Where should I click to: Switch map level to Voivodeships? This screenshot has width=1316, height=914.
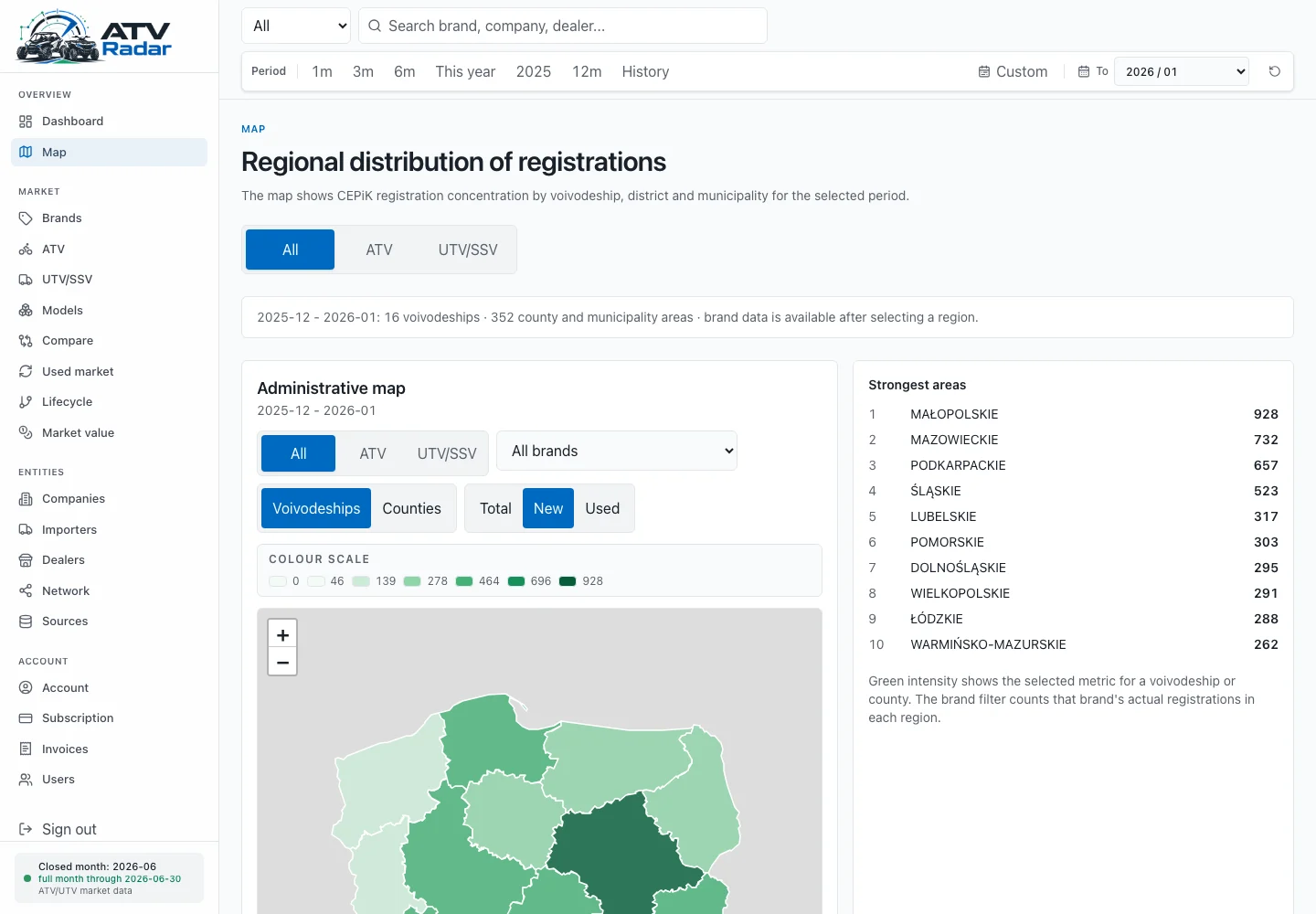click(x=316, y=508)
